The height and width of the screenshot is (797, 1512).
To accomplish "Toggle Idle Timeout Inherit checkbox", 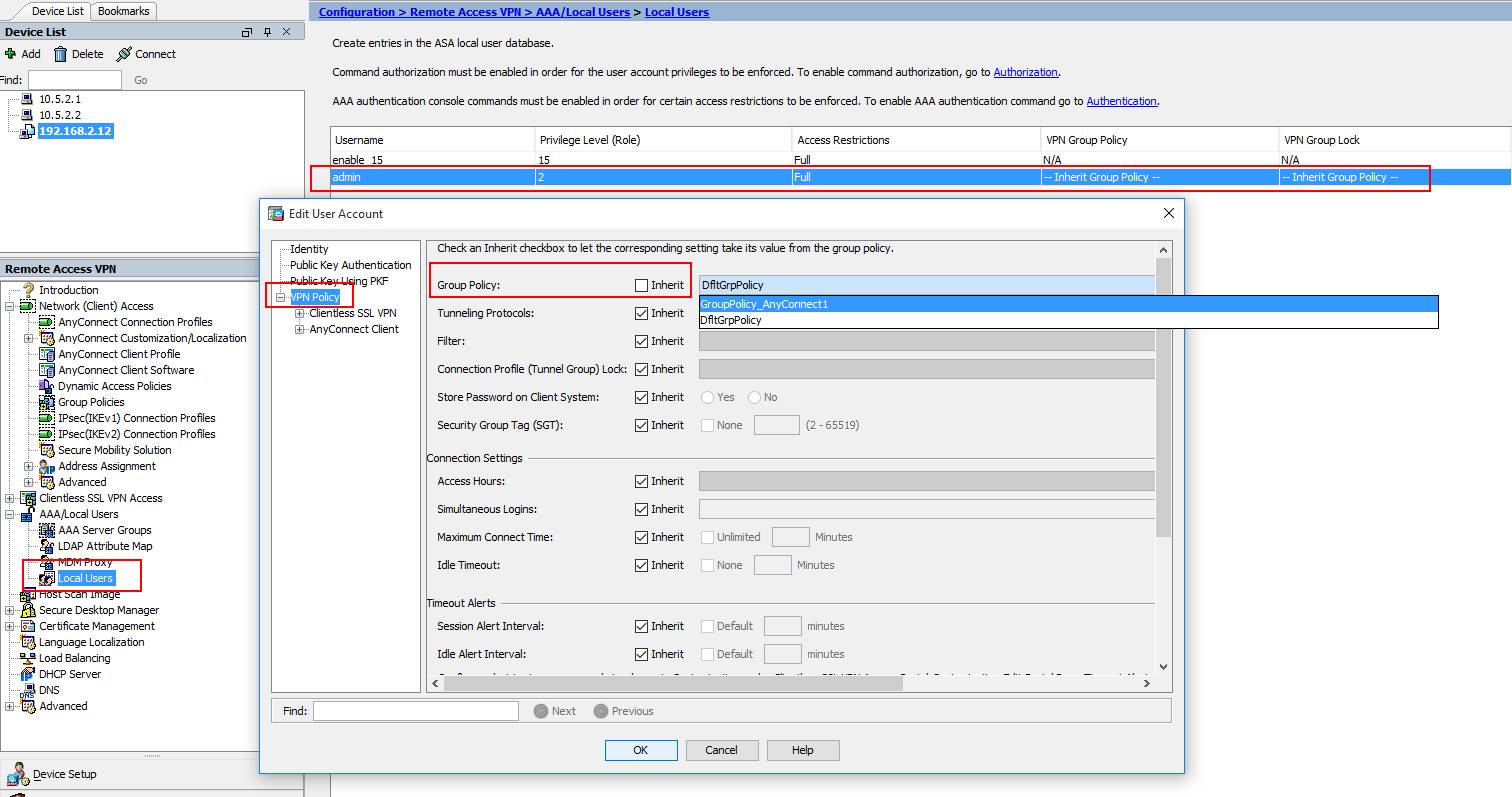I will click(641, 565).
